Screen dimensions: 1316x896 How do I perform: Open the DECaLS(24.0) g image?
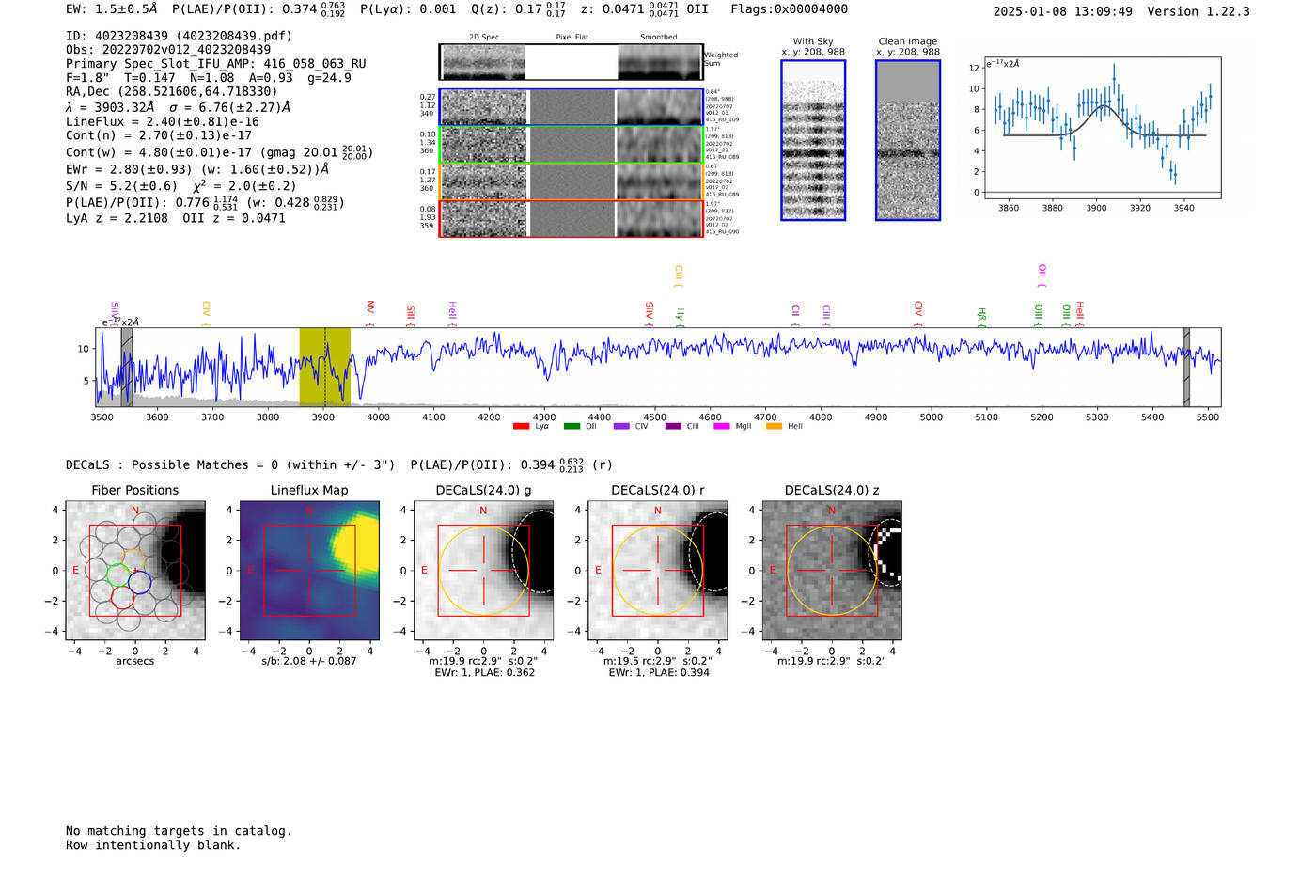click(483, 570)
